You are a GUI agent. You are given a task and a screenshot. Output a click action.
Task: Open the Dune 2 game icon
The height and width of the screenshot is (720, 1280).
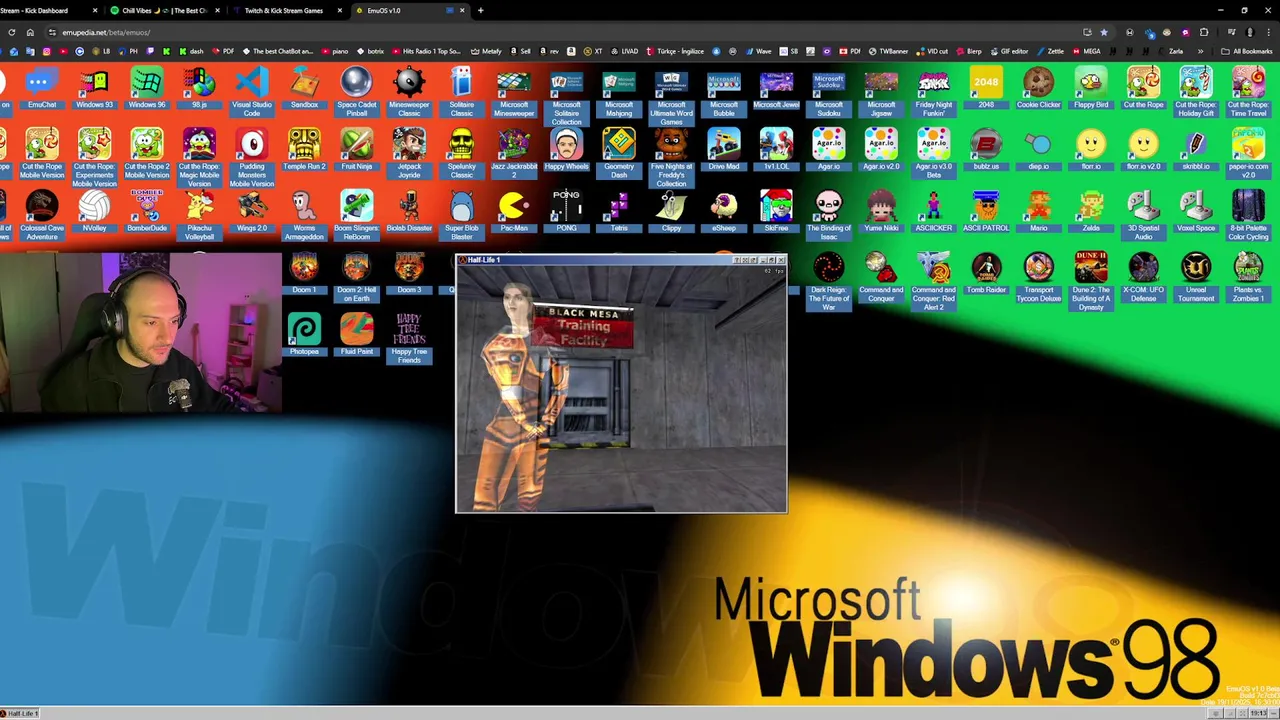(1091, 281)
